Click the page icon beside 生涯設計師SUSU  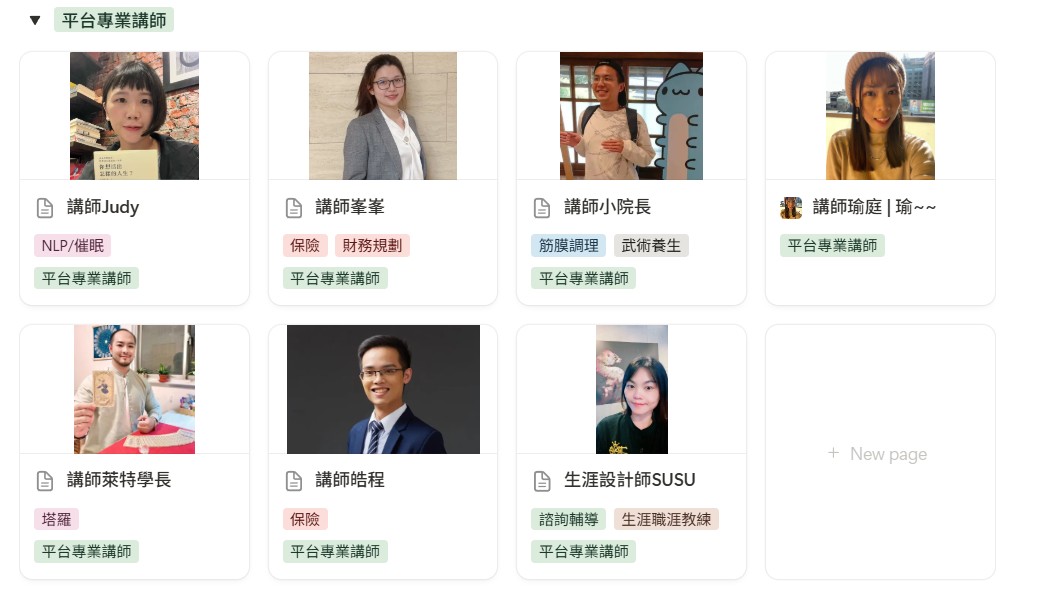tap(542, 481)
